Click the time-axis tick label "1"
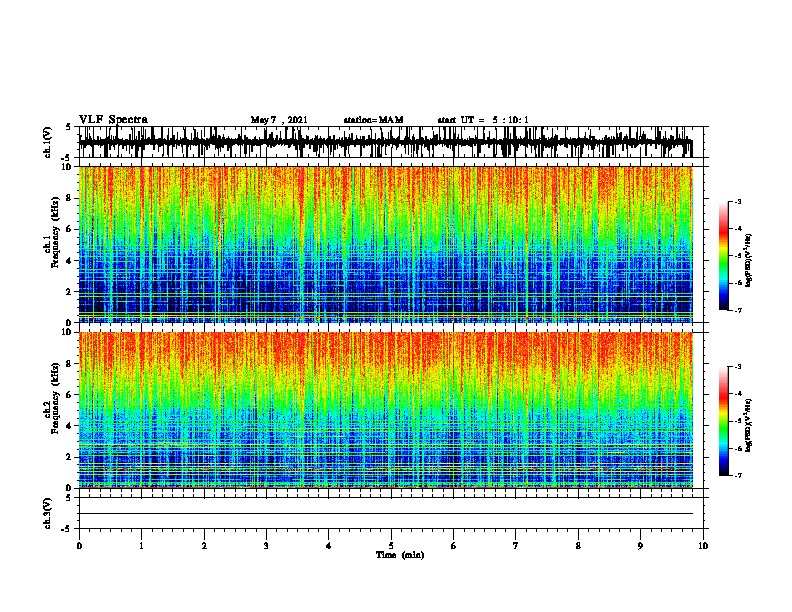The image size is (792, 612). click(141, 546)
